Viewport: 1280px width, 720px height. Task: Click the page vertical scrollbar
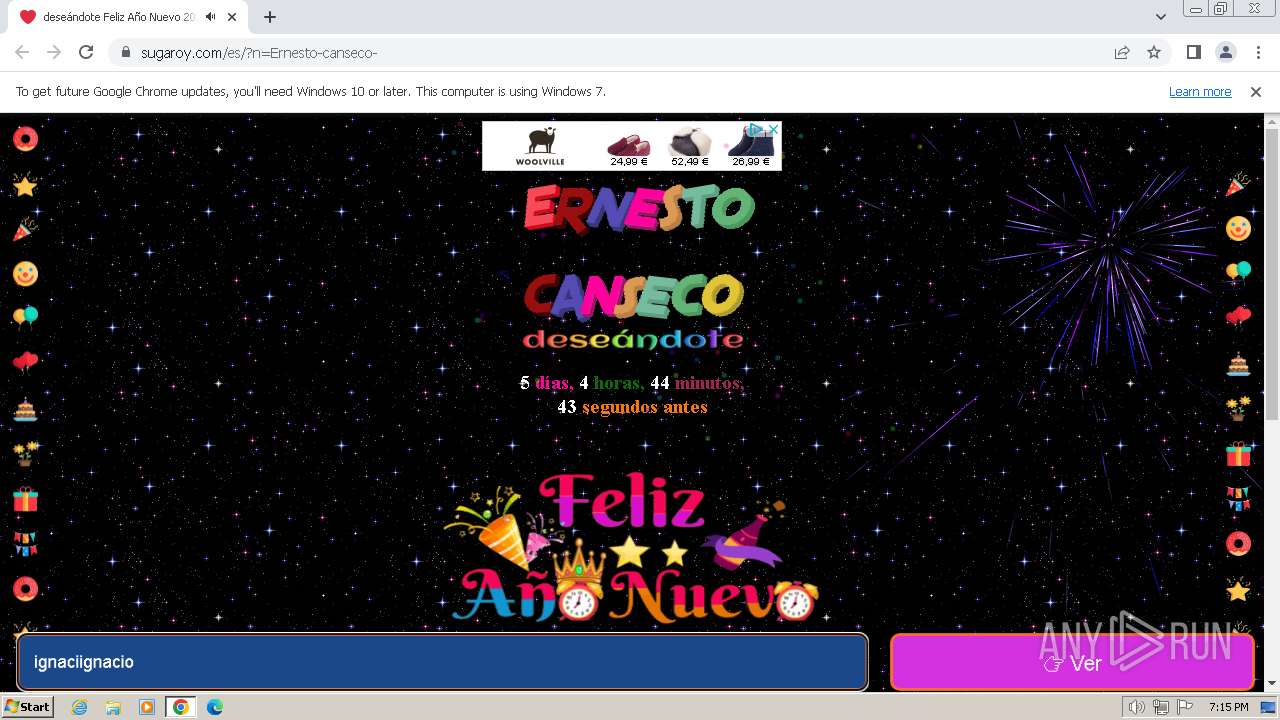coord(1271,275)
